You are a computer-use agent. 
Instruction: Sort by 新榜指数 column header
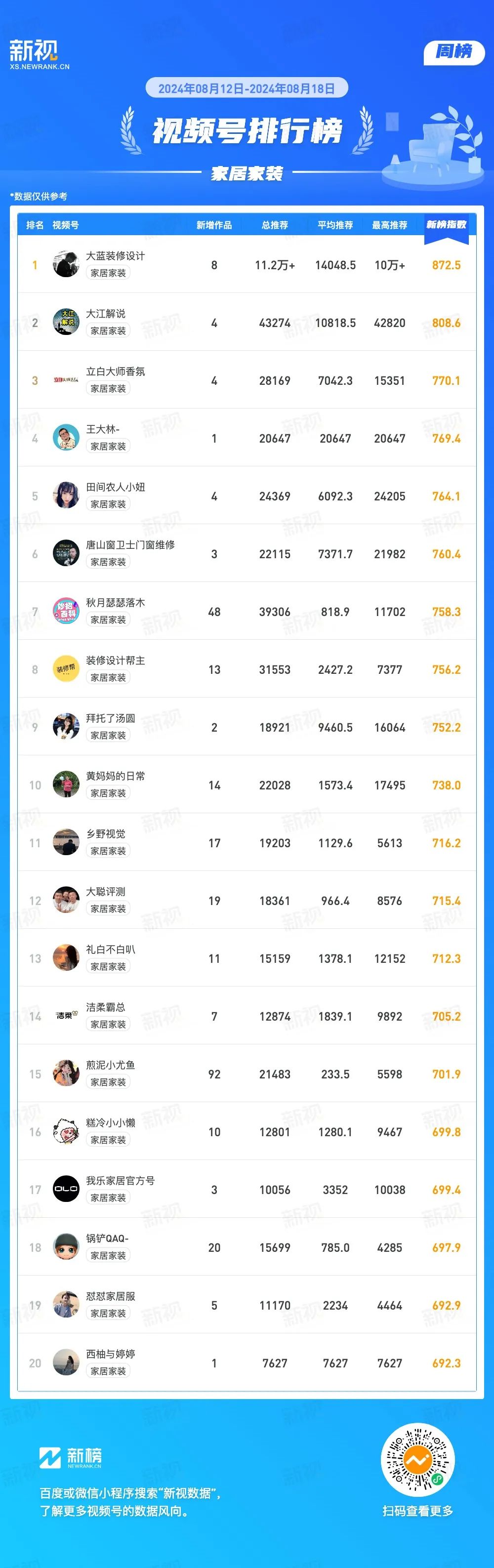tap(447, 225)
